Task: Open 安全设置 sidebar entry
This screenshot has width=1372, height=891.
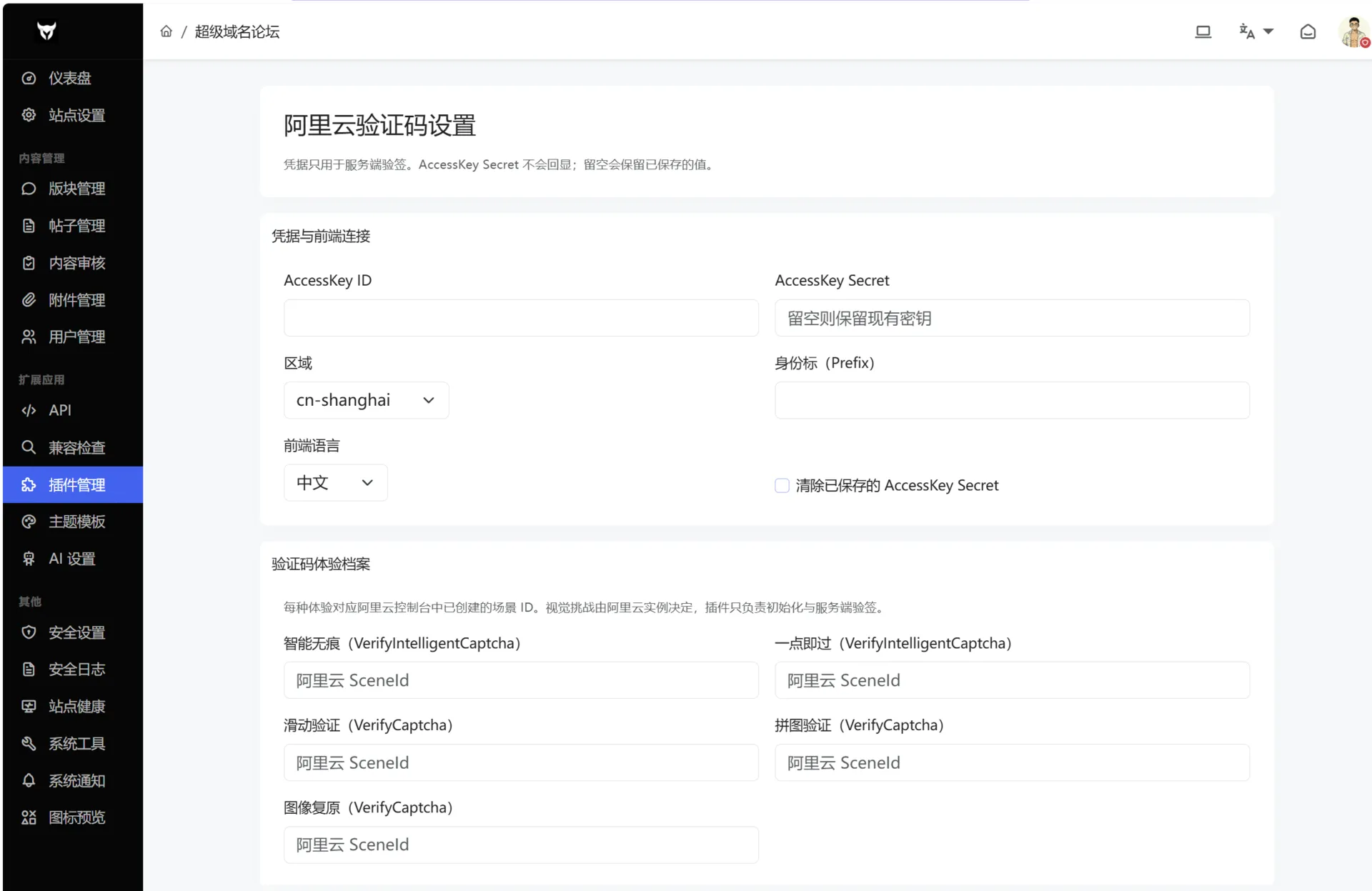Action: click(x=73, y=632)
